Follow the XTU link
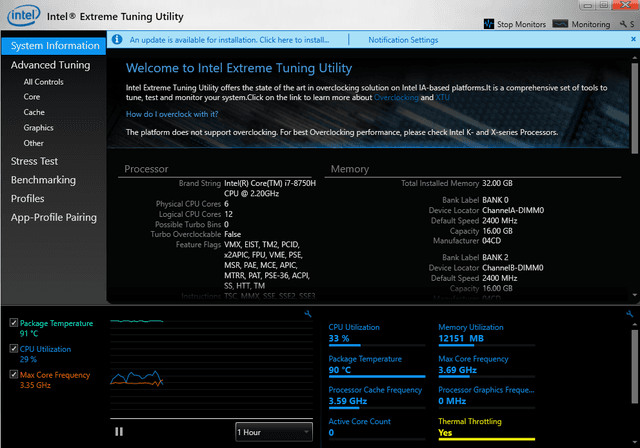 pos(442,98)
